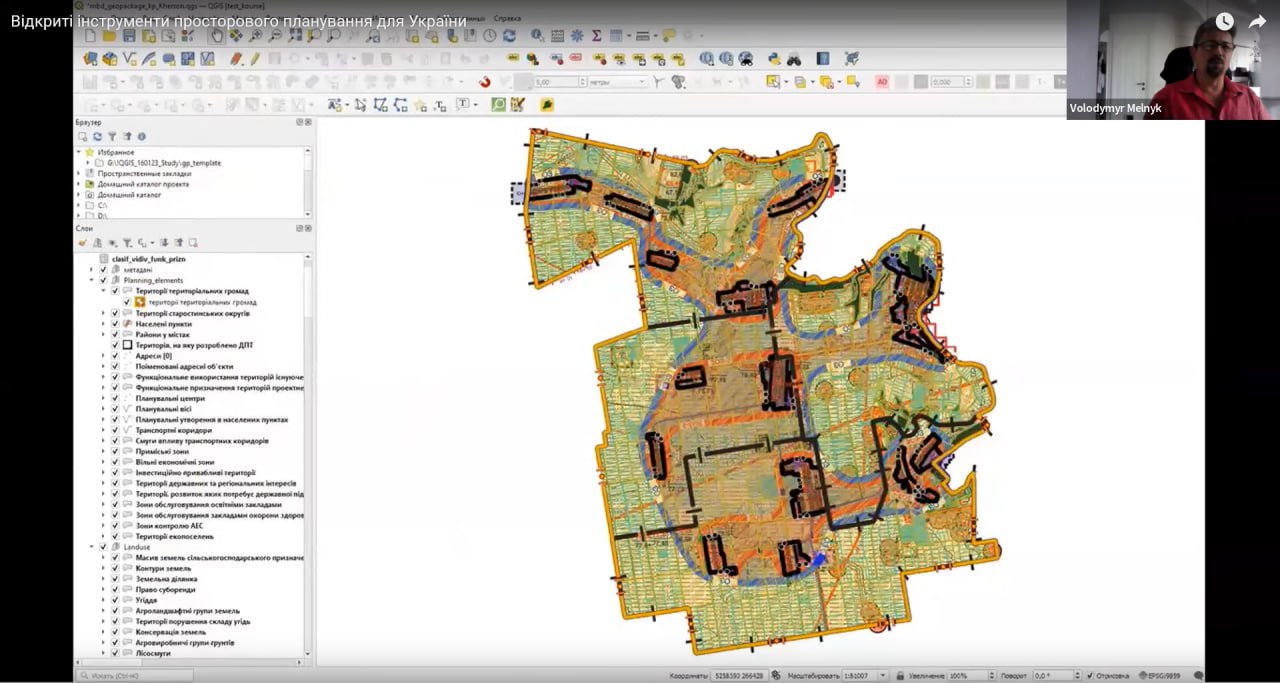Click the Share arrow button
Viewport: 1280px width, 683px height.
pyautogui.click(x=1257, y=21)
